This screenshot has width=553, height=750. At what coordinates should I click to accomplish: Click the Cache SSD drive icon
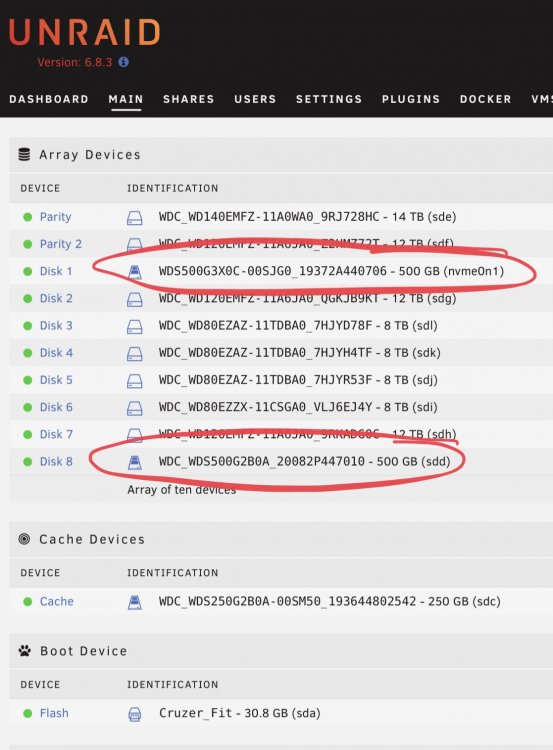click(135, 602)
